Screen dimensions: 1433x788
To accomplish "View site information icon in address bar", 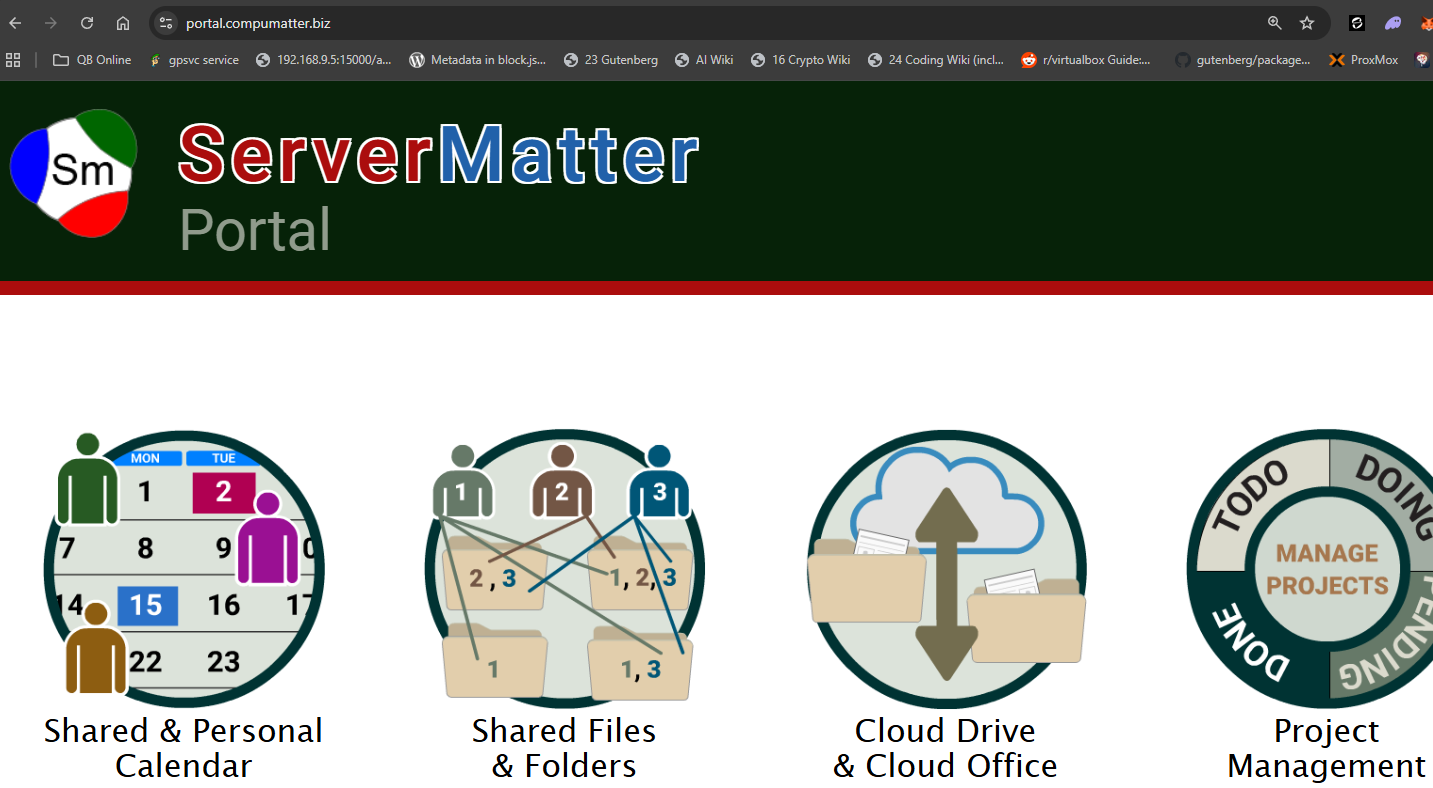I will pyautogui.click(x=166, y=23).
